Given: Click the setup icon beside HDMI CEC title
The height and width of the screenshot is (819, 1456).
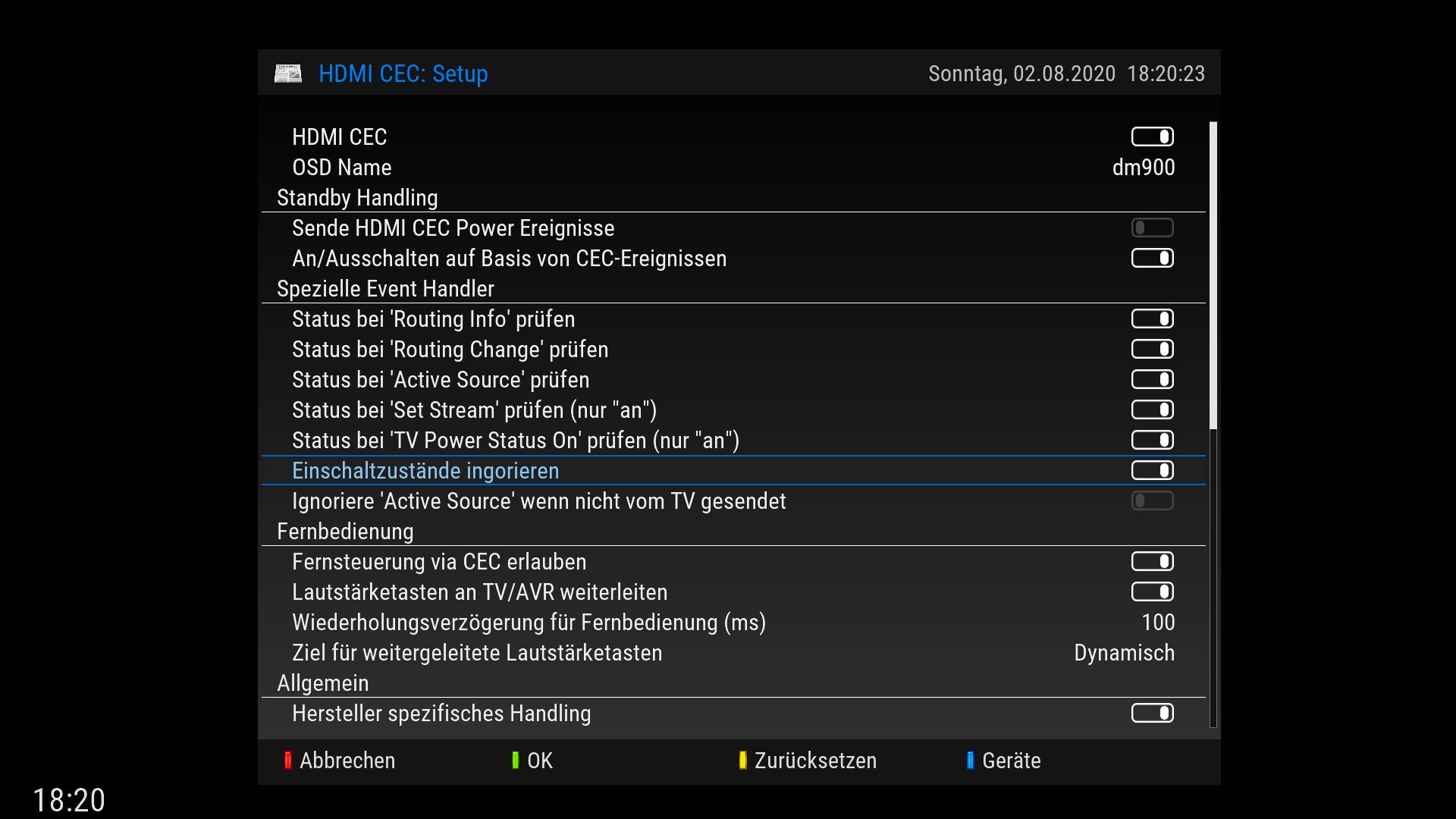Looking at the screenshot, I should 288,74.
